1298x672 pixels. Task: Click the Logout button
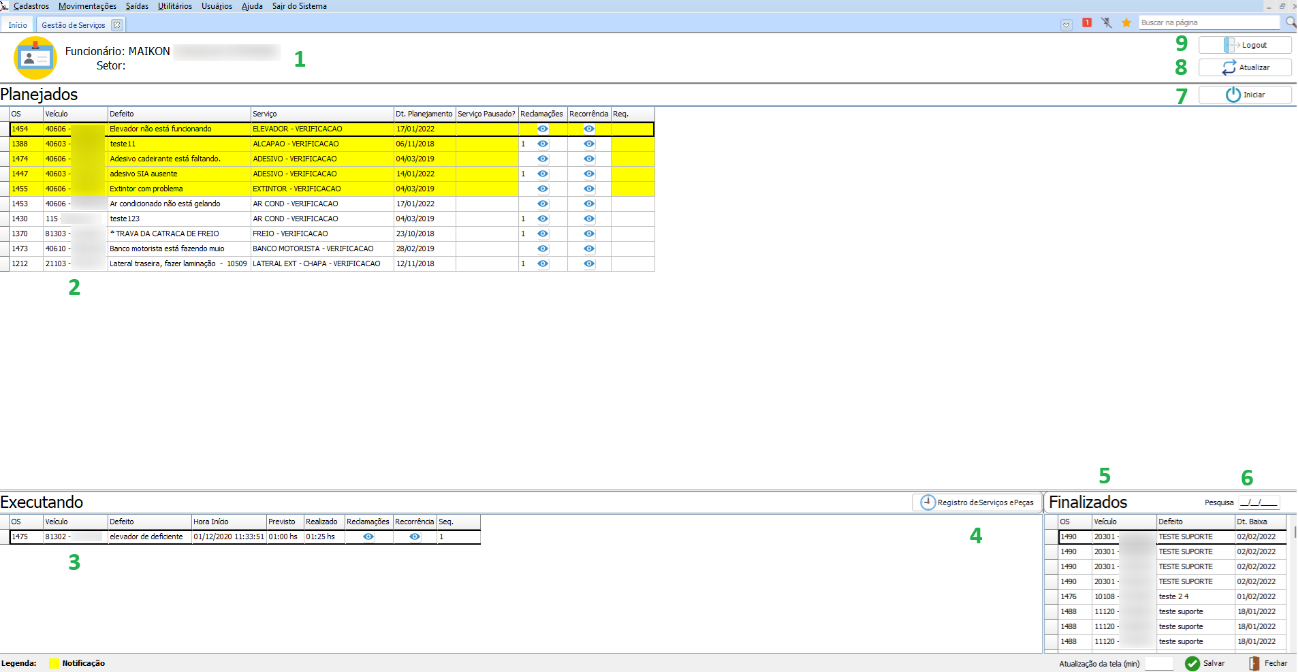[x=1245, y=45]
